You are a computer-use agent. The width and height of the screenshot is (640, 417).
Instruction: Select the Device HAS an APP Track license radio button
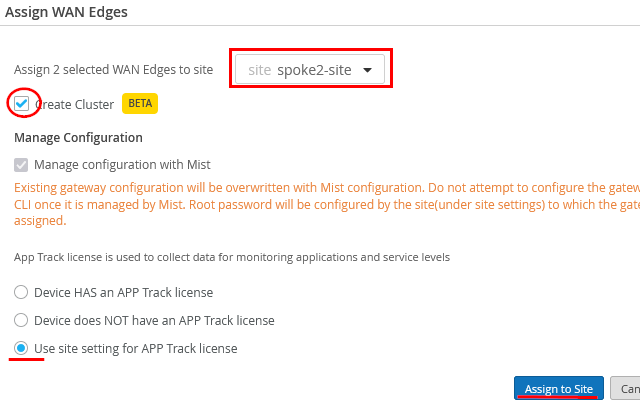pyautogui.click(x=22, y=293)
